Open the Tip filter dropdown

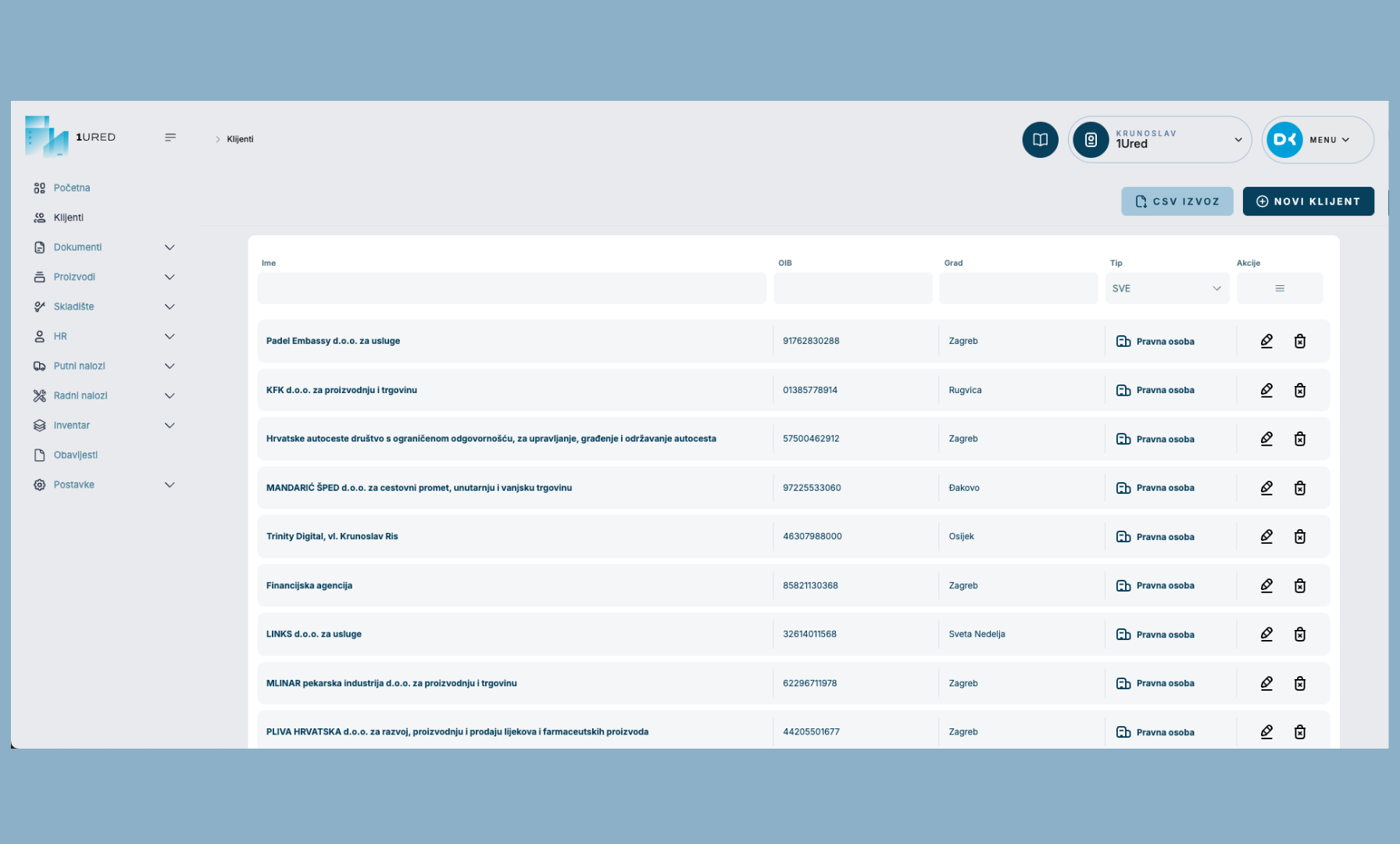(x=1166, y=288)
